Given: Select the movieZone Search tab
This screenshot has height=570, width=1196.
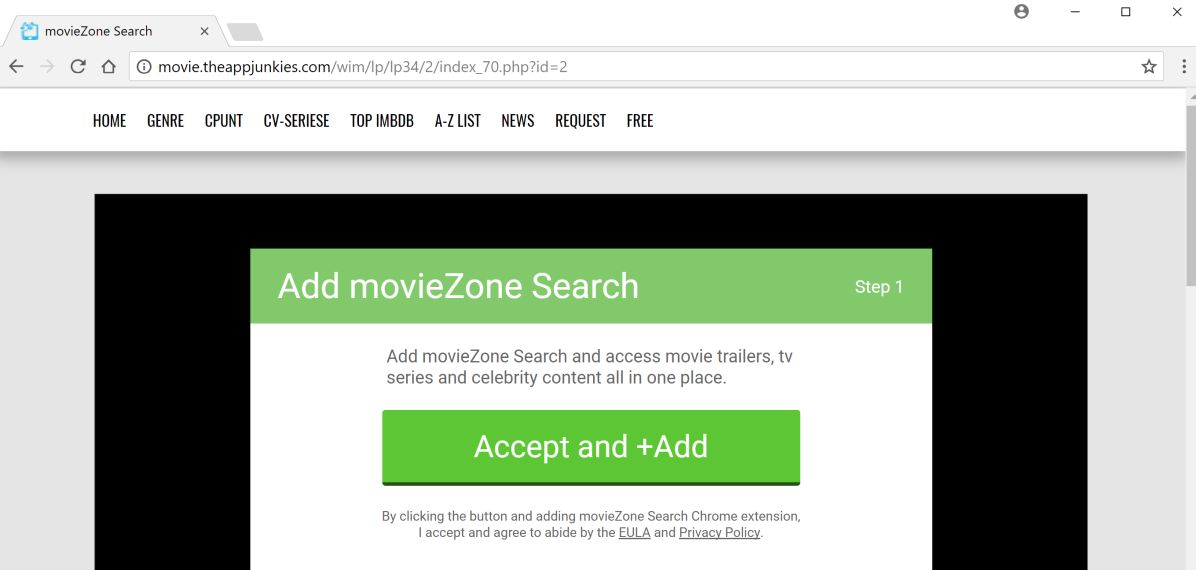Looking at the screenshot, I should click(114, 31).
